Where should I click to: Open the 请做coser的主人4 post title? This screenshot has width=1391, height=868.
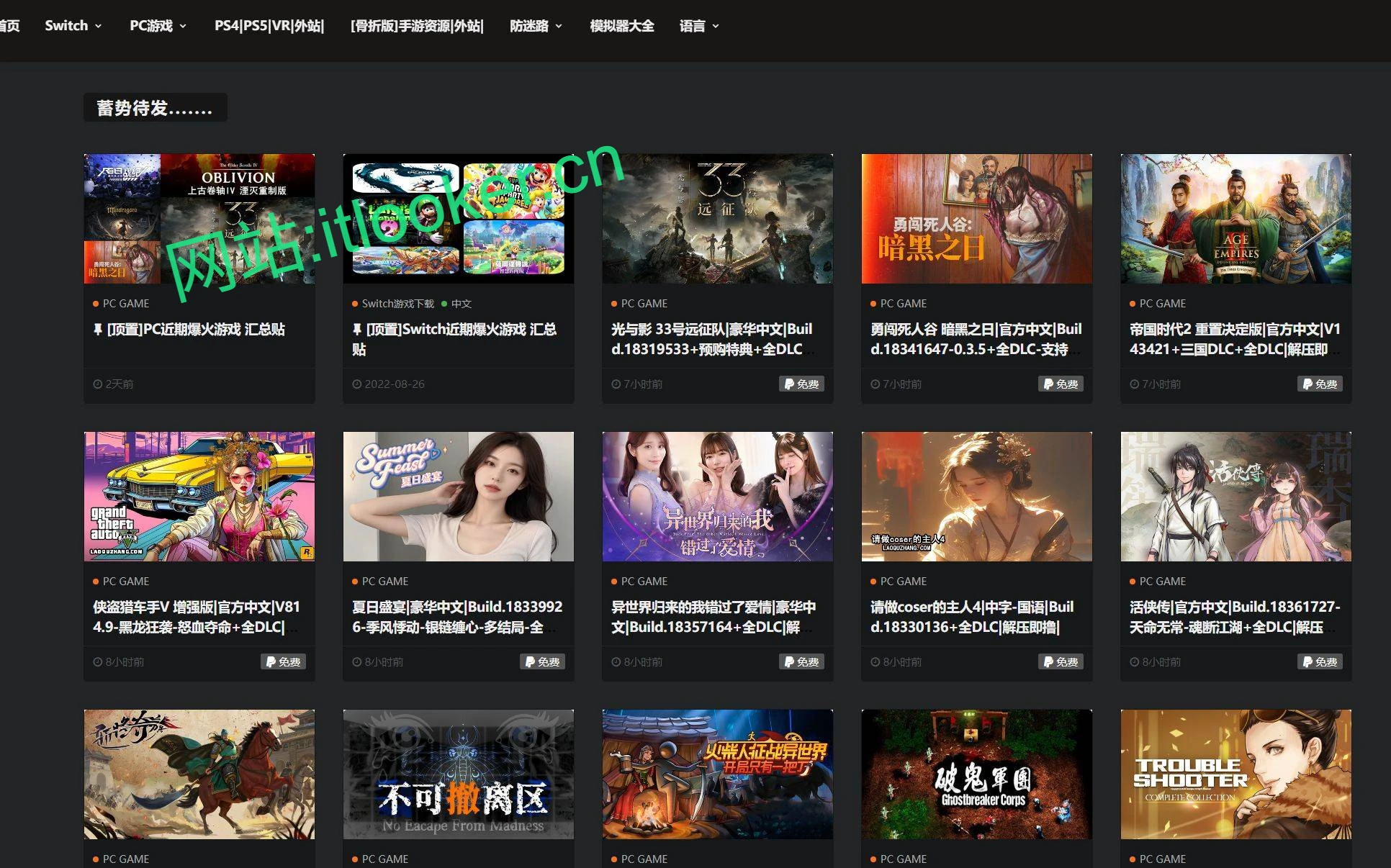tap(972, 617)
